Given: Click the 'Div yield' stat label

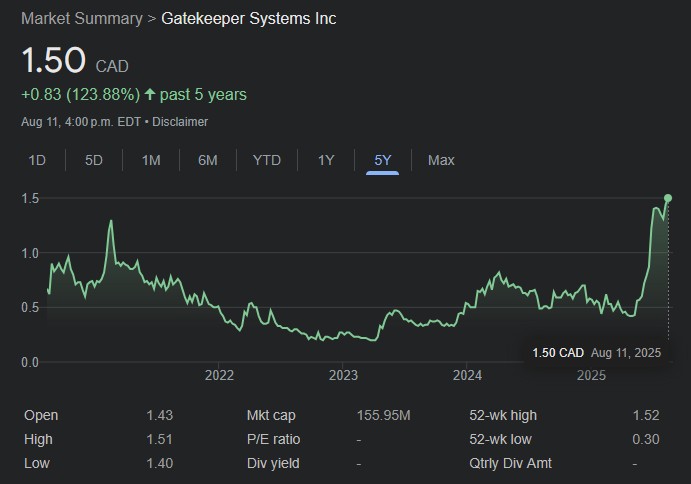Looking at the screenshot, I should click(273, 463).
